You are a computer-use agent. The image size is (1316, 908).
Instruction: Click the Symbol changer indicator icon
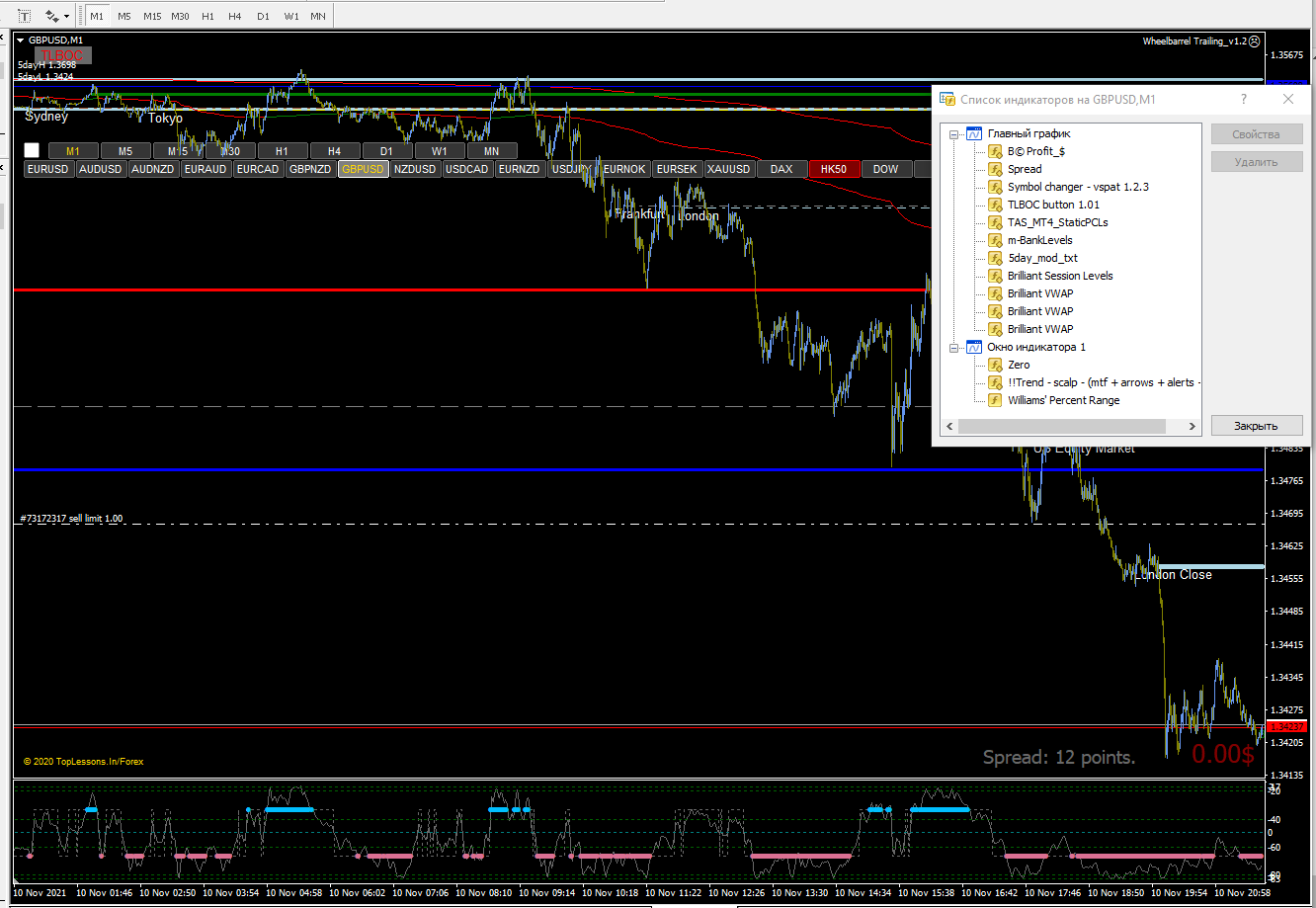(x=995, y=187)
